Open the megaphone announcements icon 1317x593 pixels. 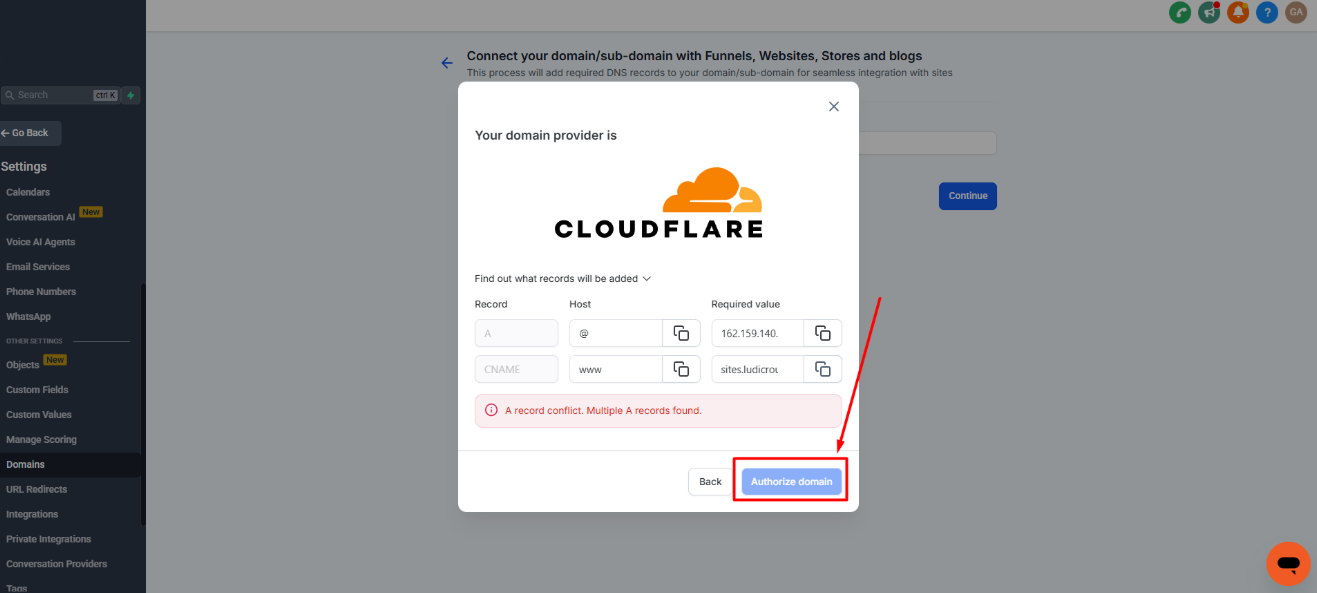tap(1209, 13)
